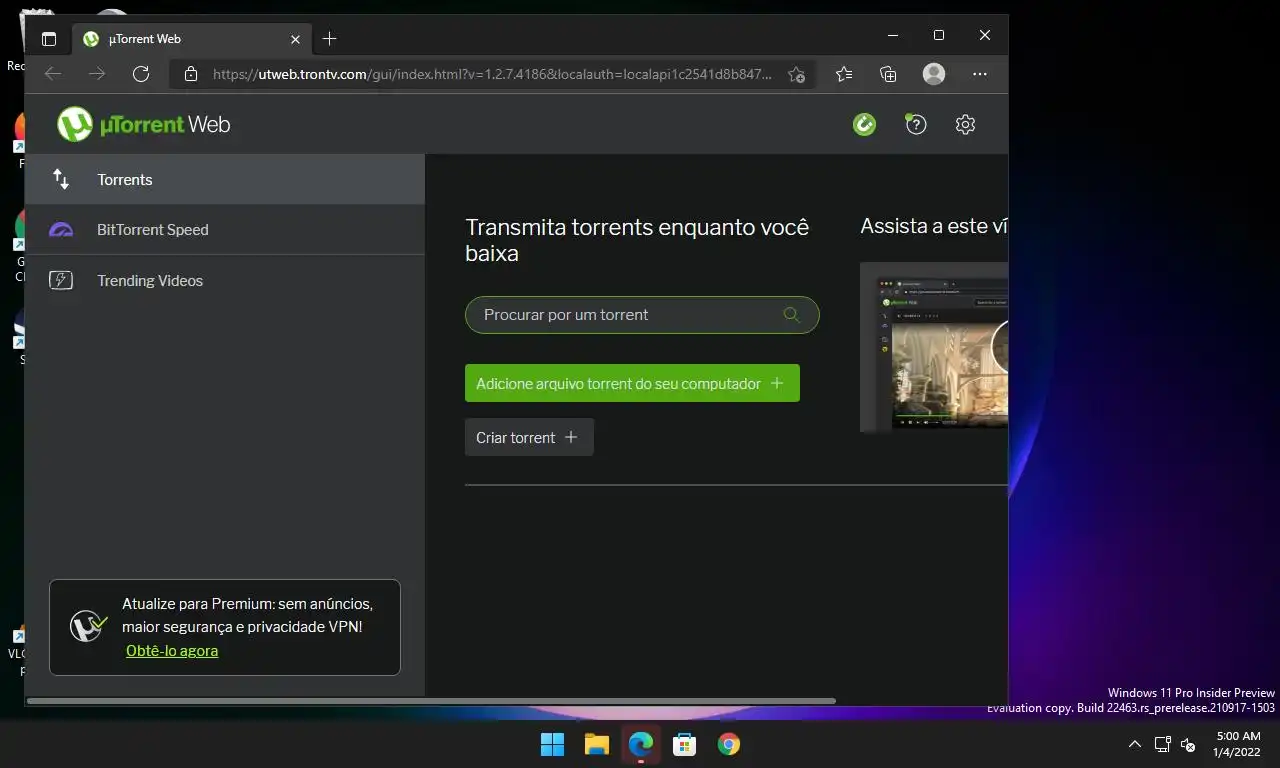Image resolution: width=1280 pixels, height=768 pixels.
Task: Click the 'Obtê-lo agora' premium link
Action: click(172, 651)
